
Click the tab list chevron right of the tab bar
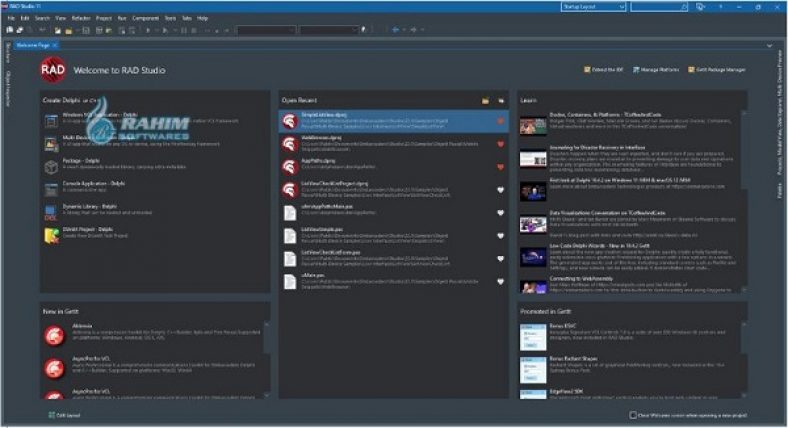[x=769, y=46]
